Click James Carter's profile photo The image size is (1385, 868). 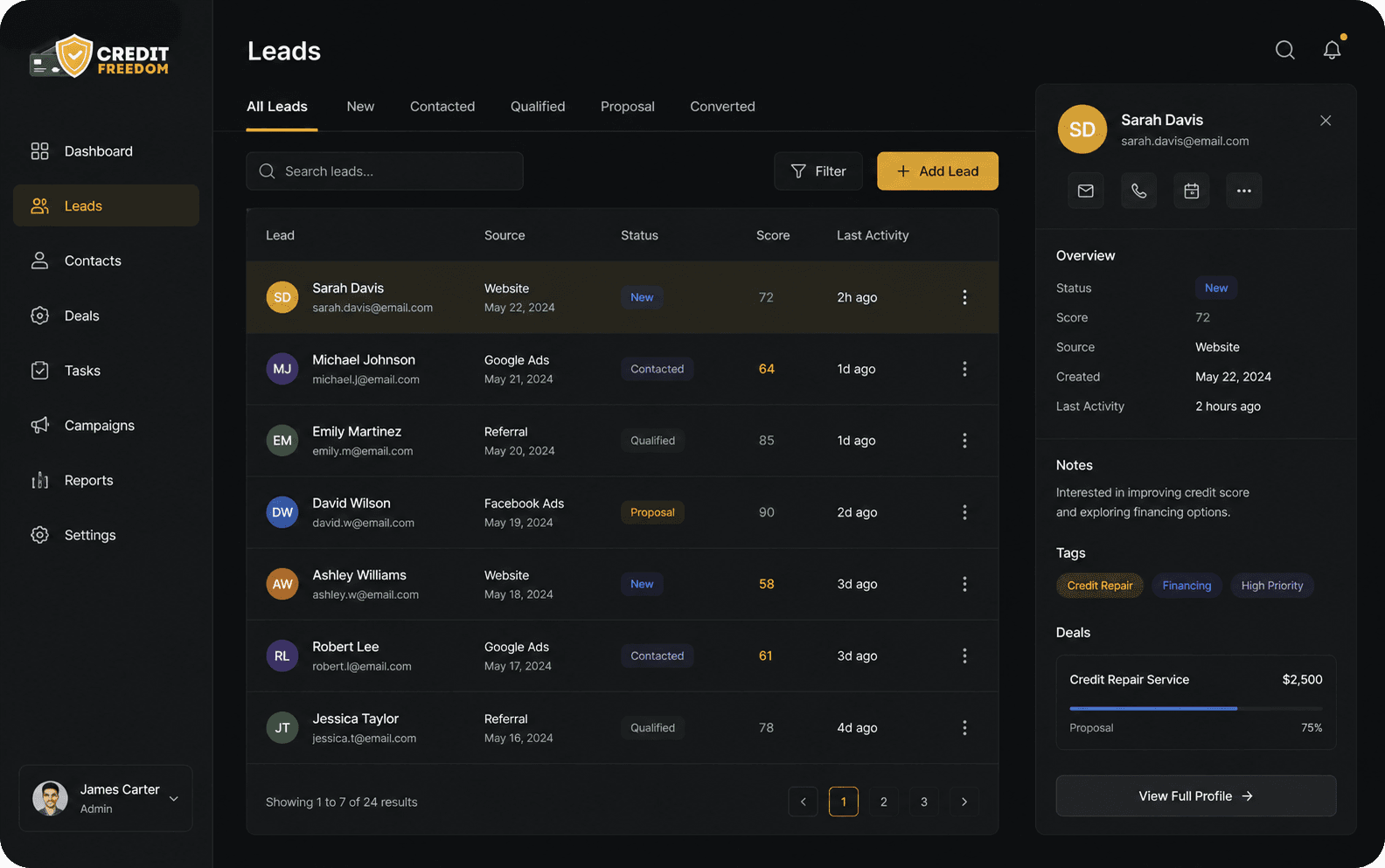coord(50,798)
